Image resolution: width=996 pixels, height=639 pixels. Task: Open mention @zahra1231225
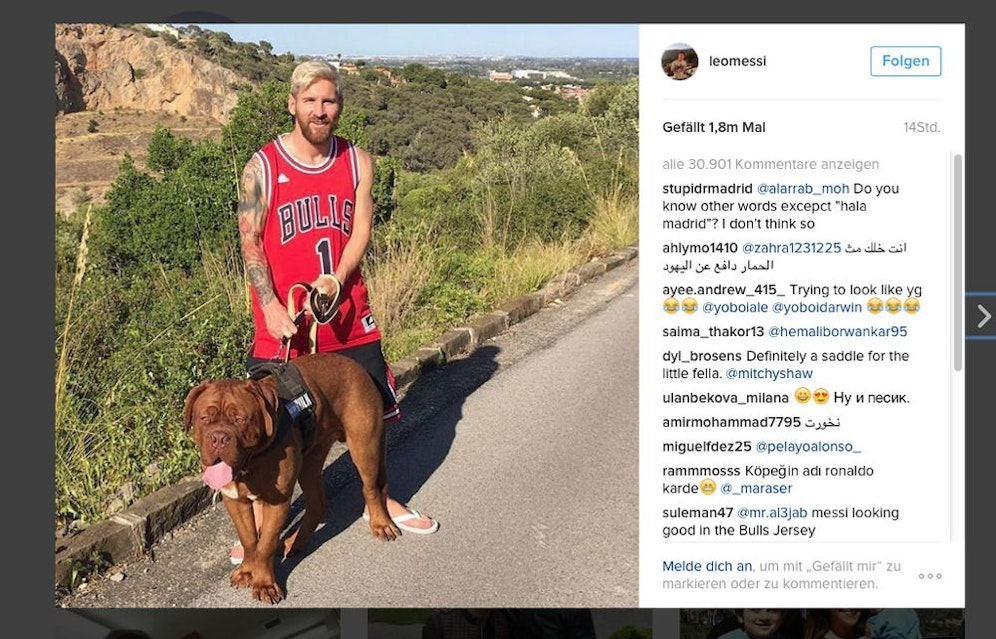pyautogui.click(x=791, y=248)
